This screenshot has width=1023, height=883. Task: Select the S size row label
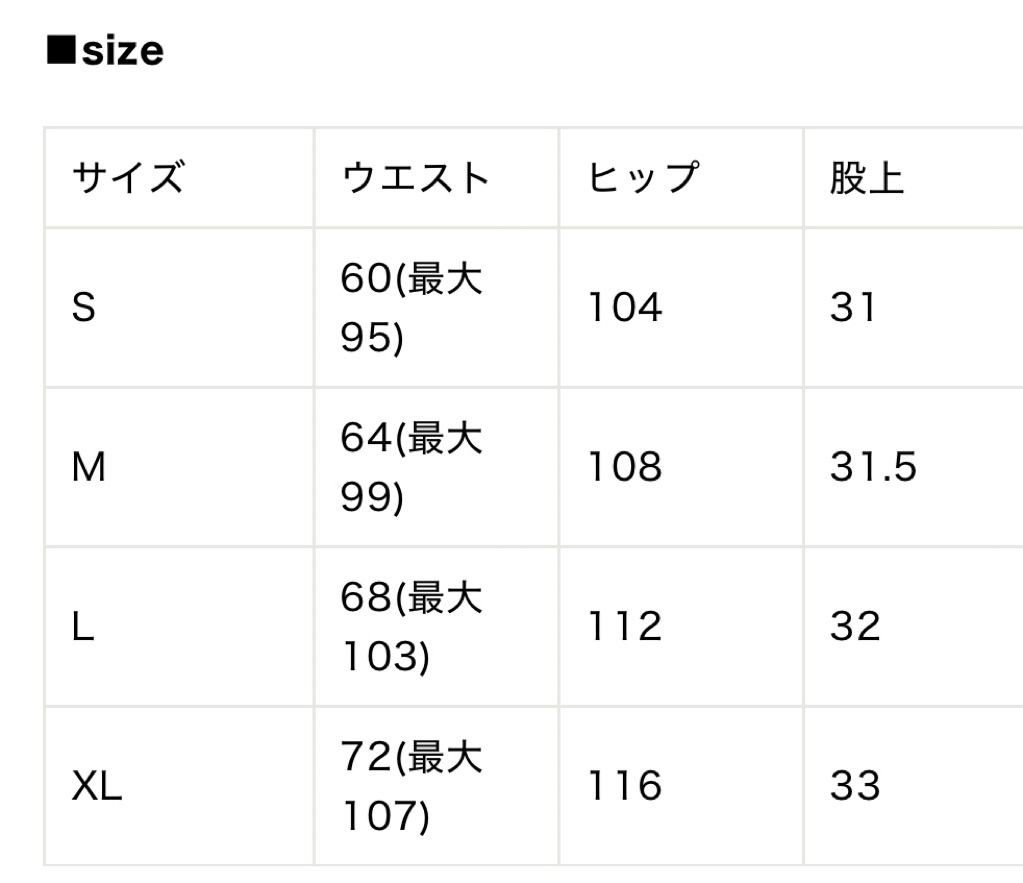[84, 307]
